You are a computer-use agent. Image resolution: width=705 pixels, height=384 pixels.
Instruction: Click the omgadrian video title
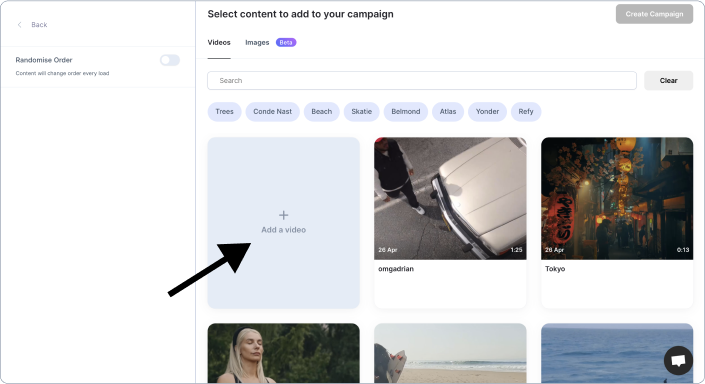[396, 269]
